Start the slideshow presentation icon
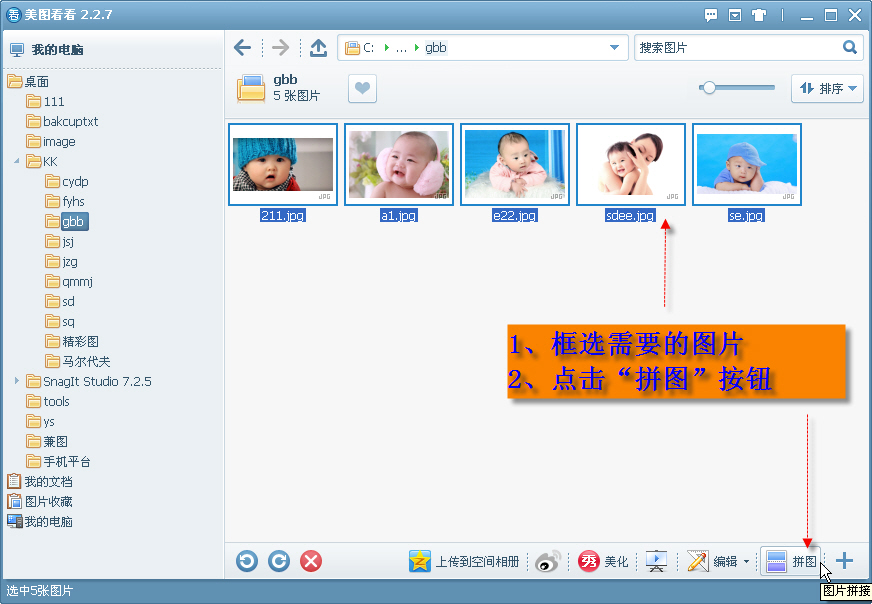This screenshot has height=604, width=872. (656, 561)
